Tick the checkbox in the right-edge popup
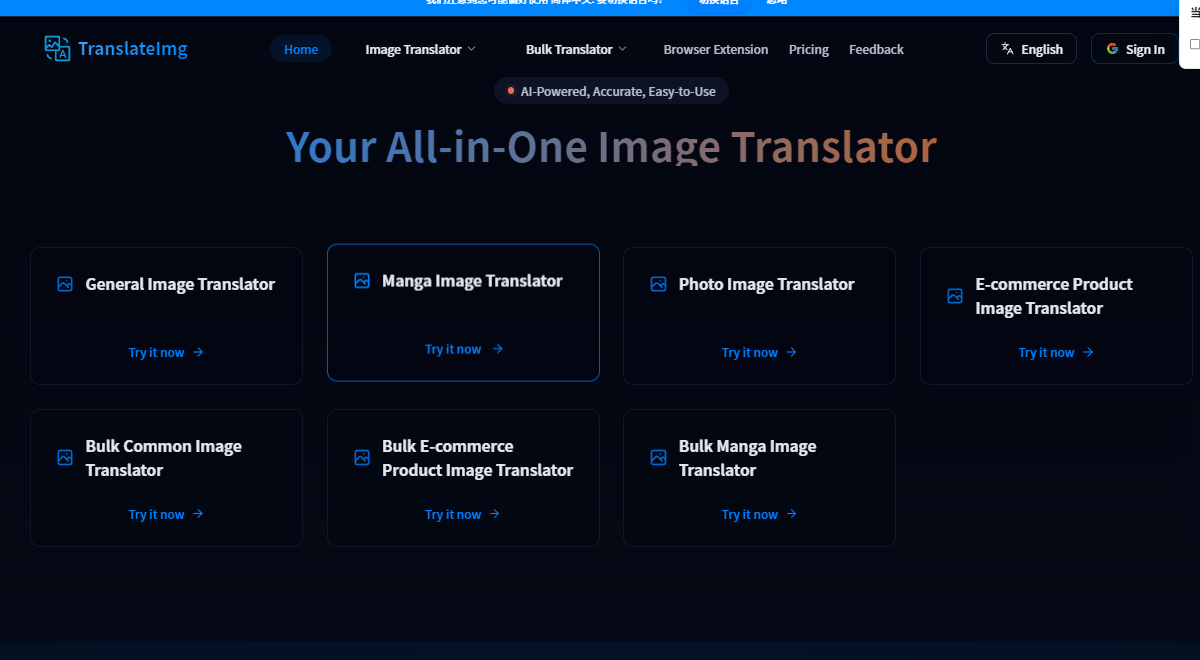Screen dimensions: 1200x660 [1194, 44]
